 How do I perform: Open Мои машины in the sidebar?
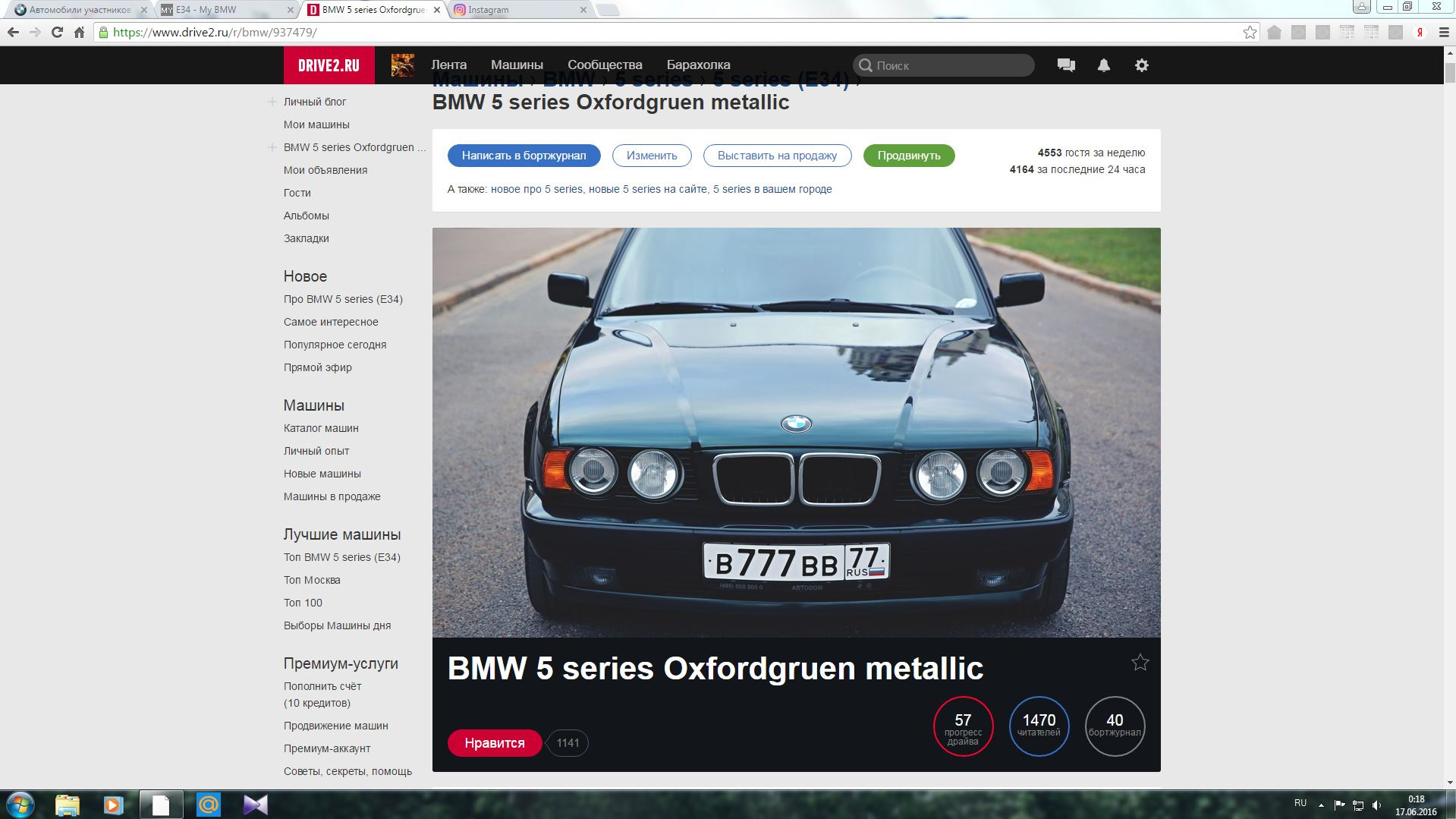pos(316,124)
